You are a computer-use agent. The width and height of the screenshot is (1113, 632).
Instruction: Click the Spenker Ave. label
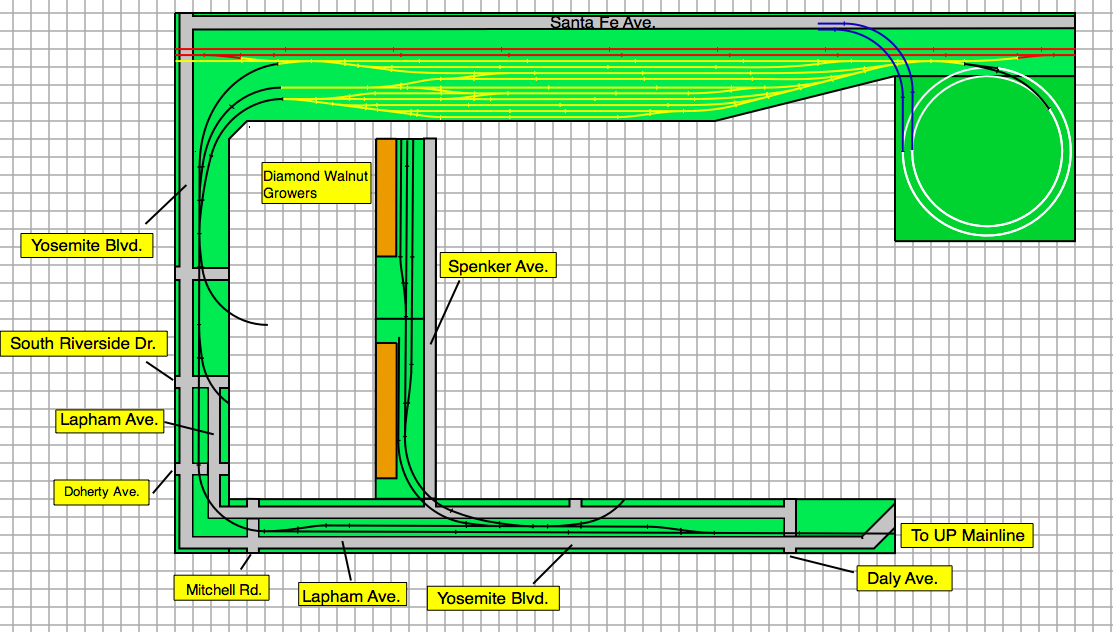[498, 266]
